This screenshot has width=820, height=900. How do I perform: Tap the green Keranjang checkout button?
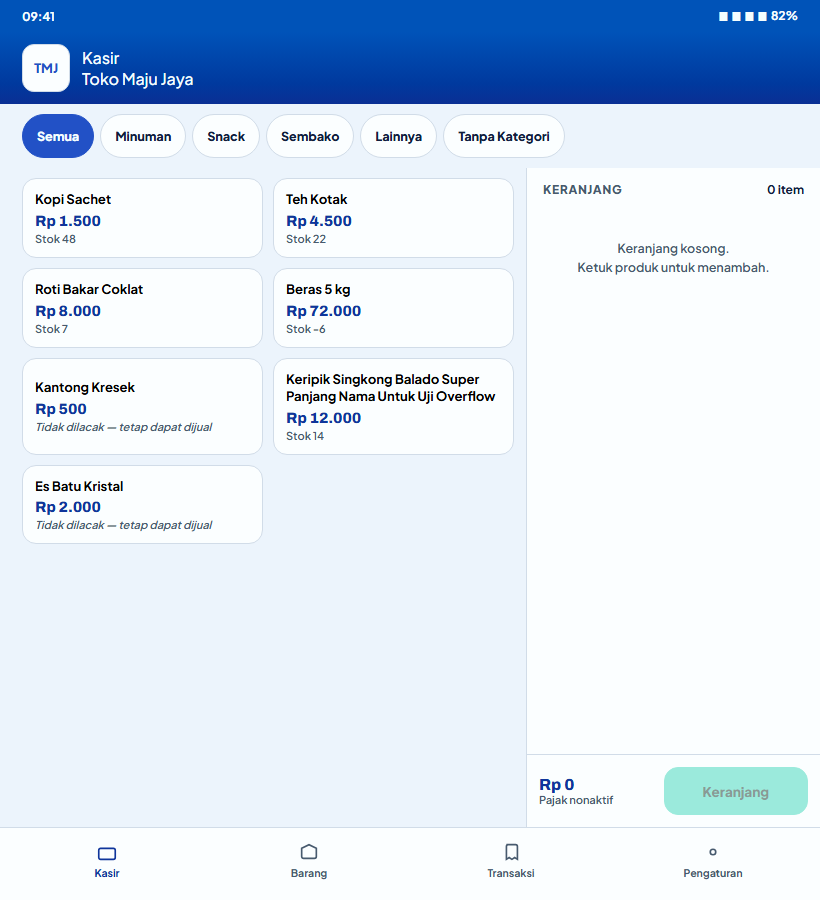click(x=736, y=791)
